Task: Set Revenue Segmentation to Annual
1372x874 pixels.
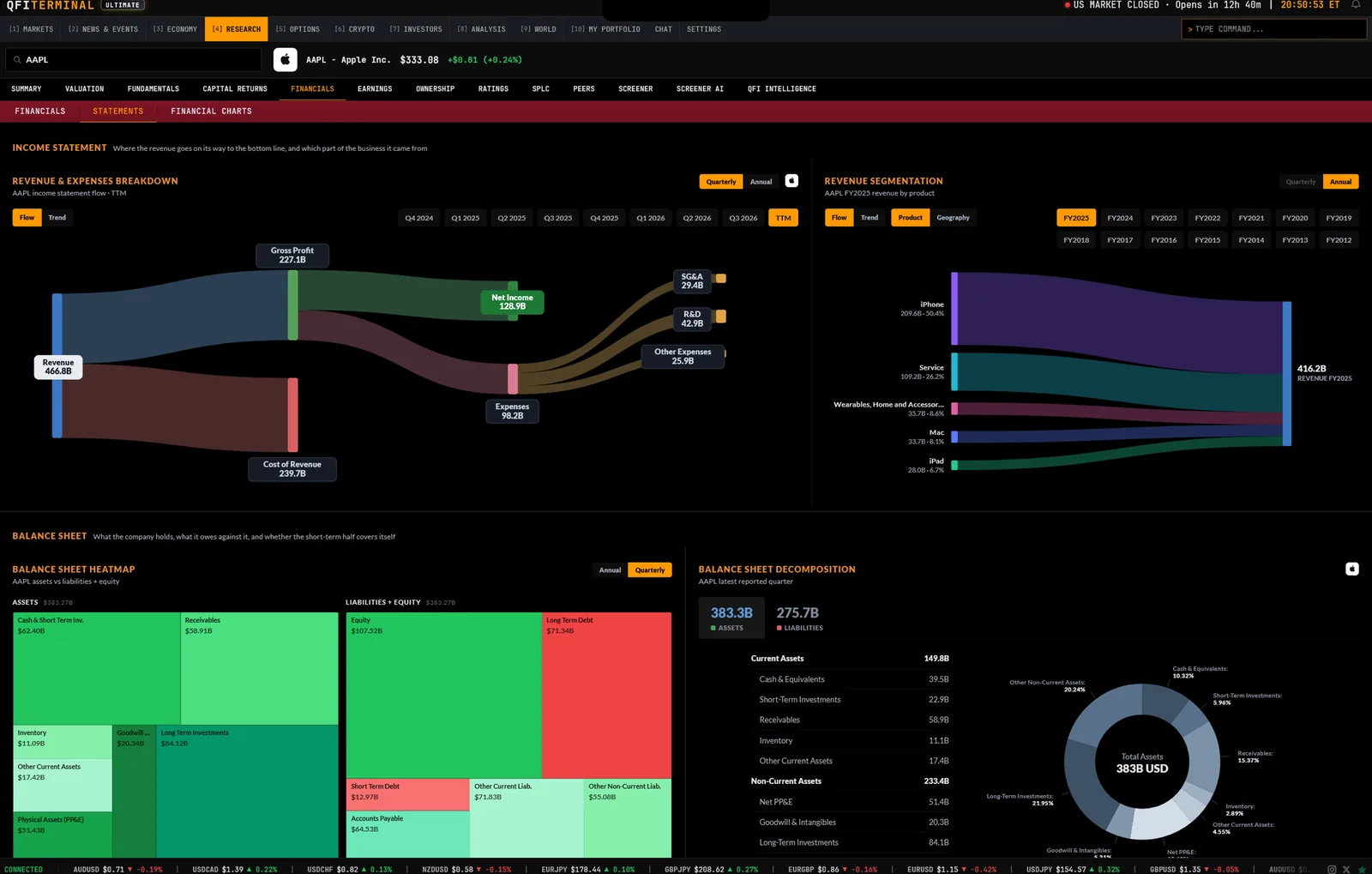Action: (x=1341, y=182)
